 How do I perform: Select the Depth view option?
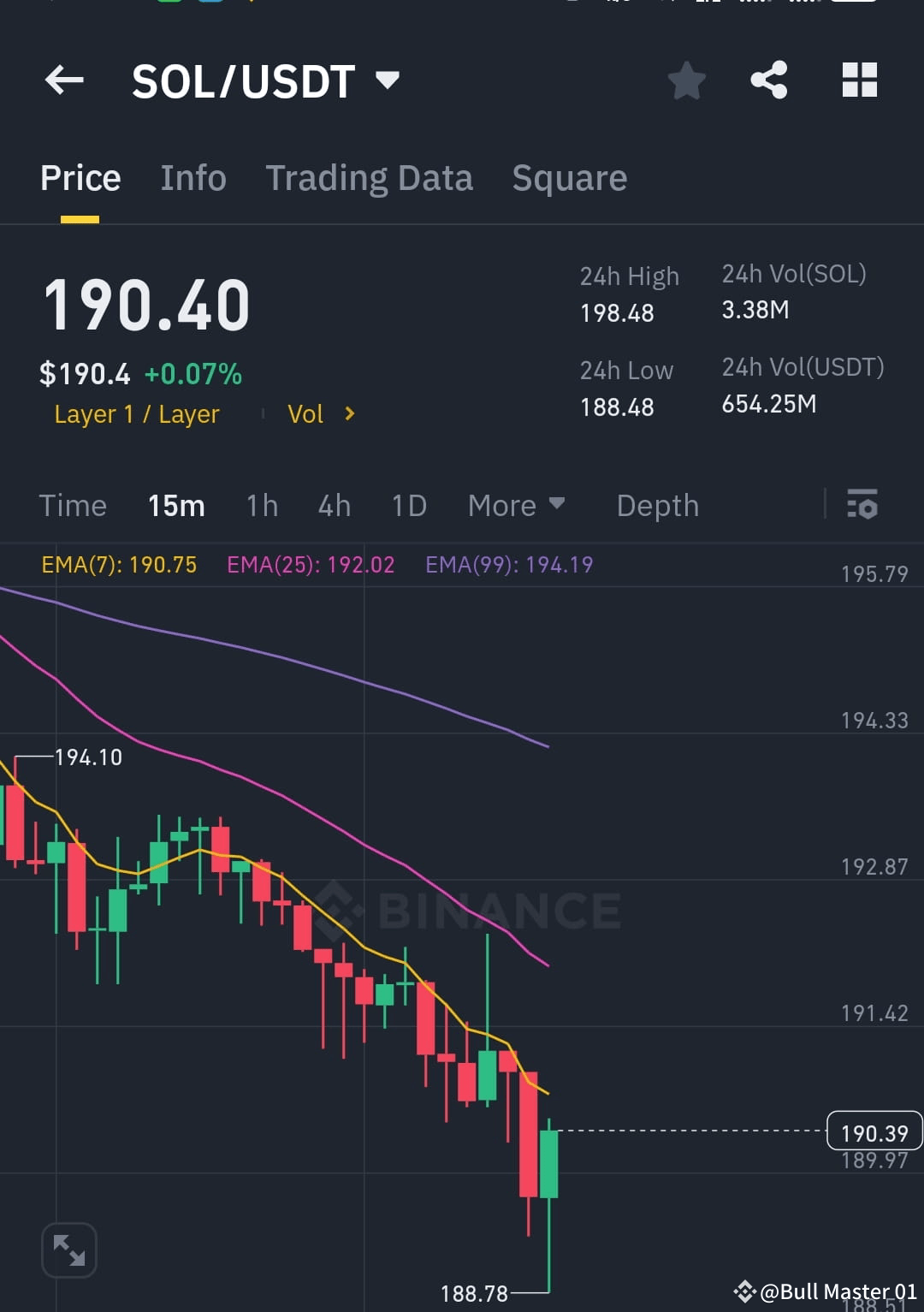pos(657,505)
